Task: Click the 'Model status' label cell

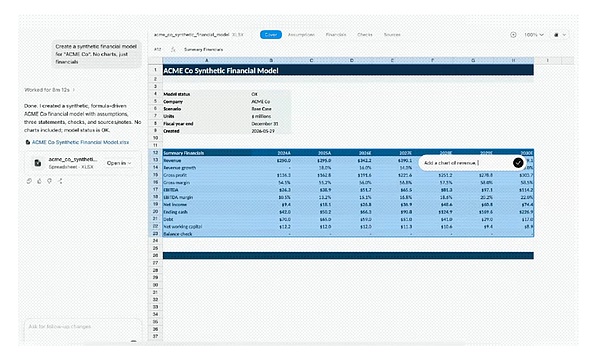Action: pyautogui.click(x=207, y=94)
